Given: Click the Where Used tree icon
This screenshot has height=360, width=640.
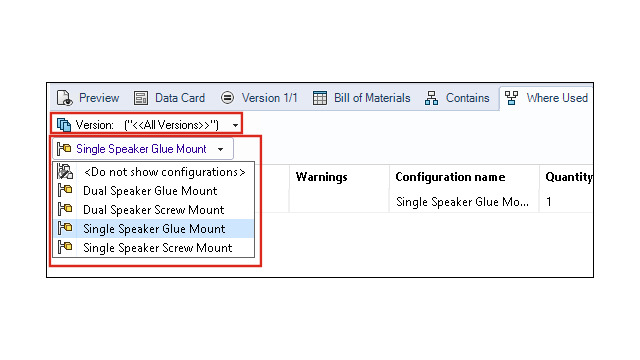Looking at the screenshot, I should pyautogui.click(x=511, y=98).
